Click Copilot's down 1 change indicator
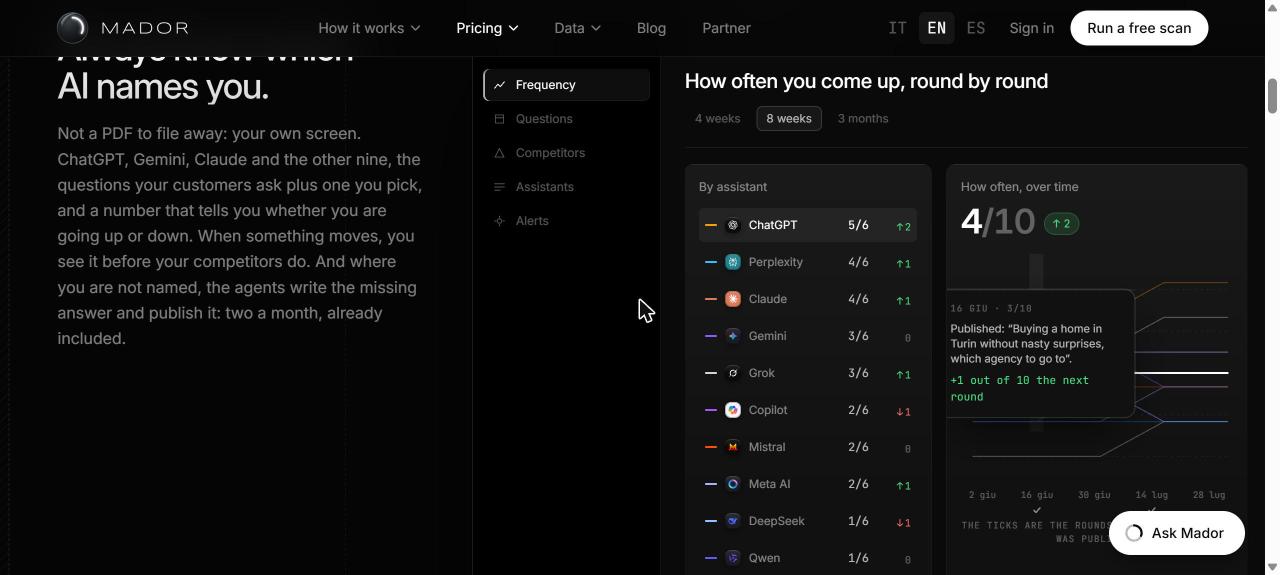The width and height of the screenshot is (1280, 575). click(x=903, y=411)
